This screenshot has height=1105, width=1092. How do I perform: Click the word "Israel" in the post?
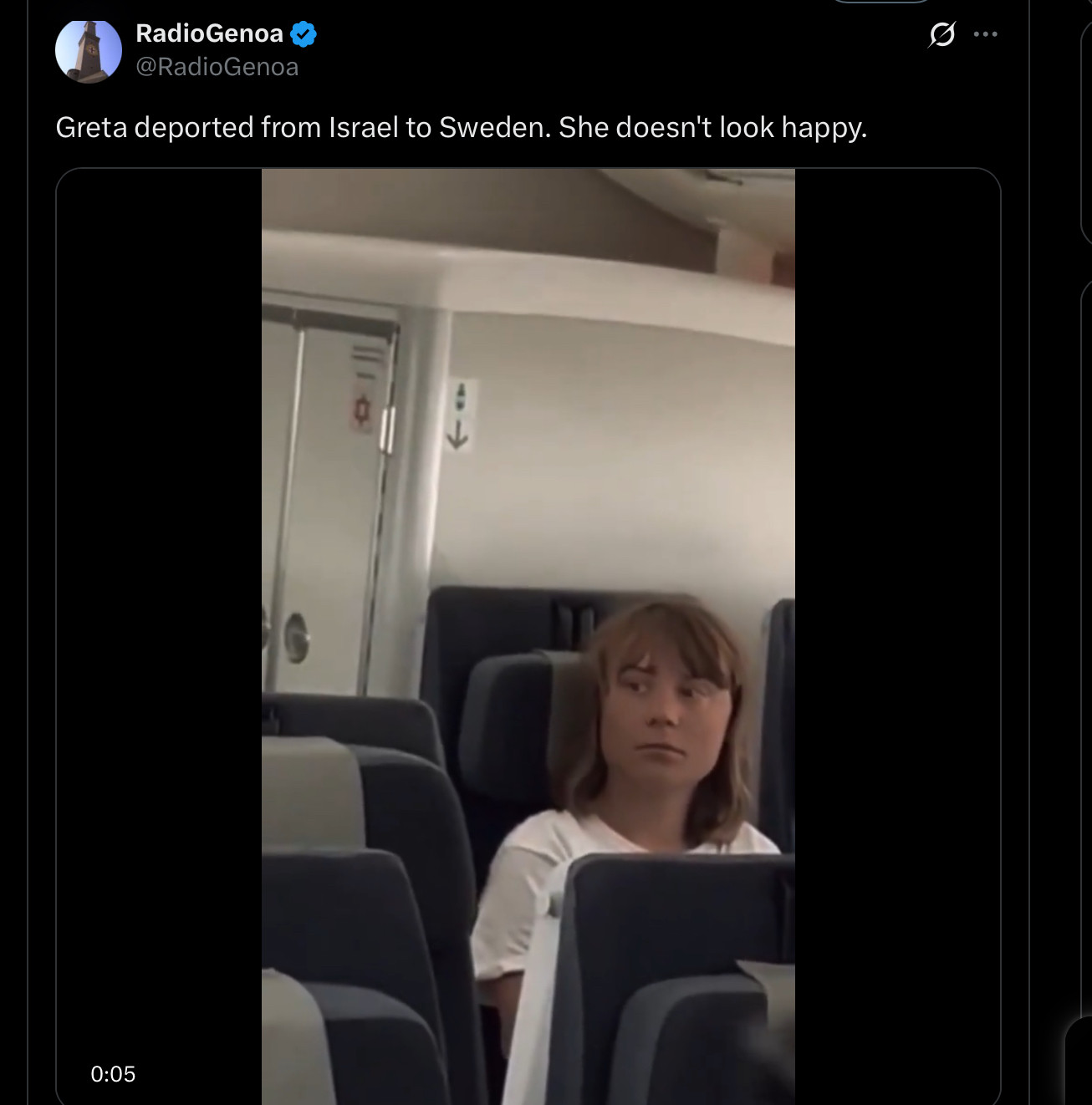[364, 127]
